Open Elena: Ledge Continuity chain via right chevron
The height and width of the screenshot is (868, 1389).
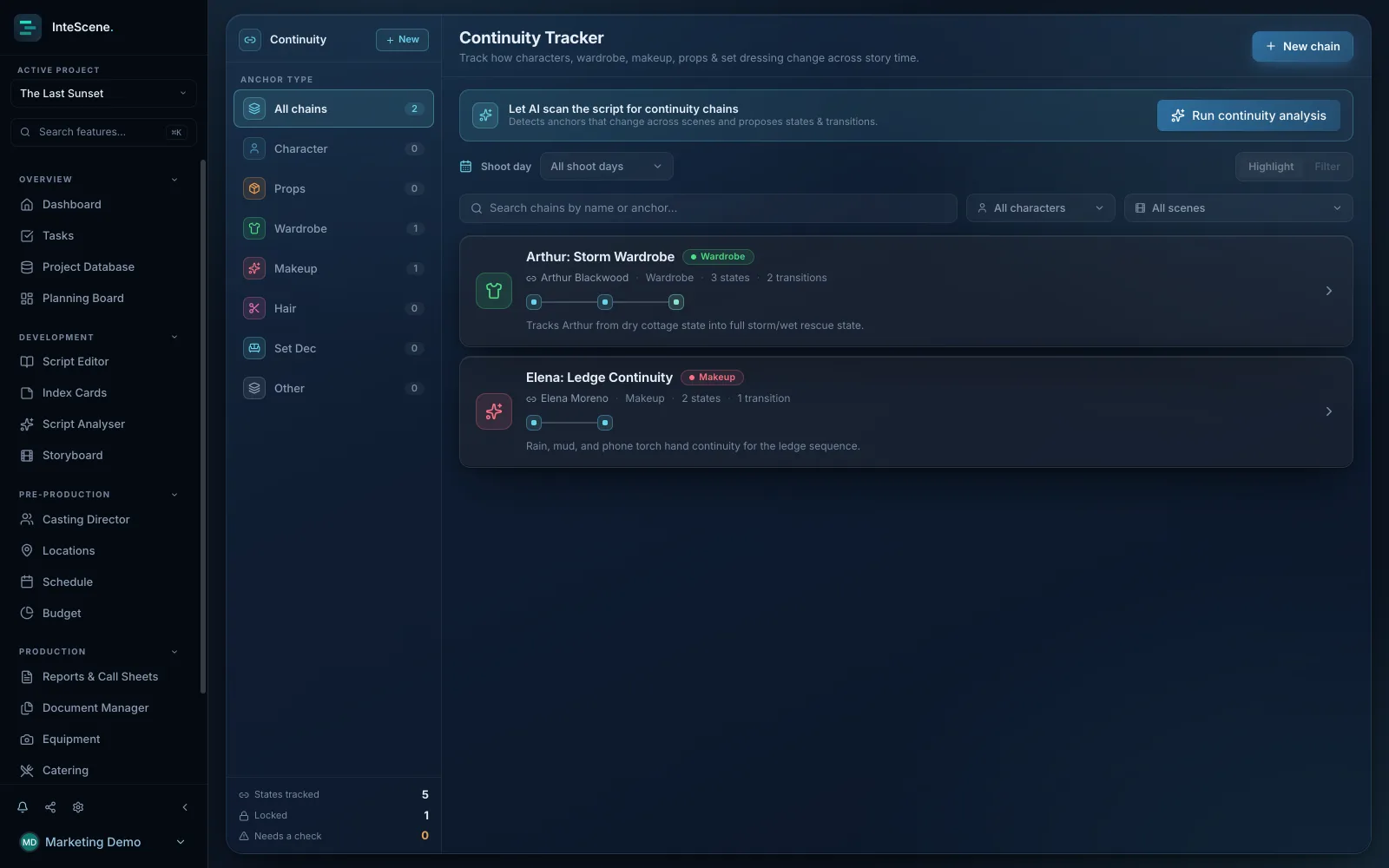pos(1328,411)
